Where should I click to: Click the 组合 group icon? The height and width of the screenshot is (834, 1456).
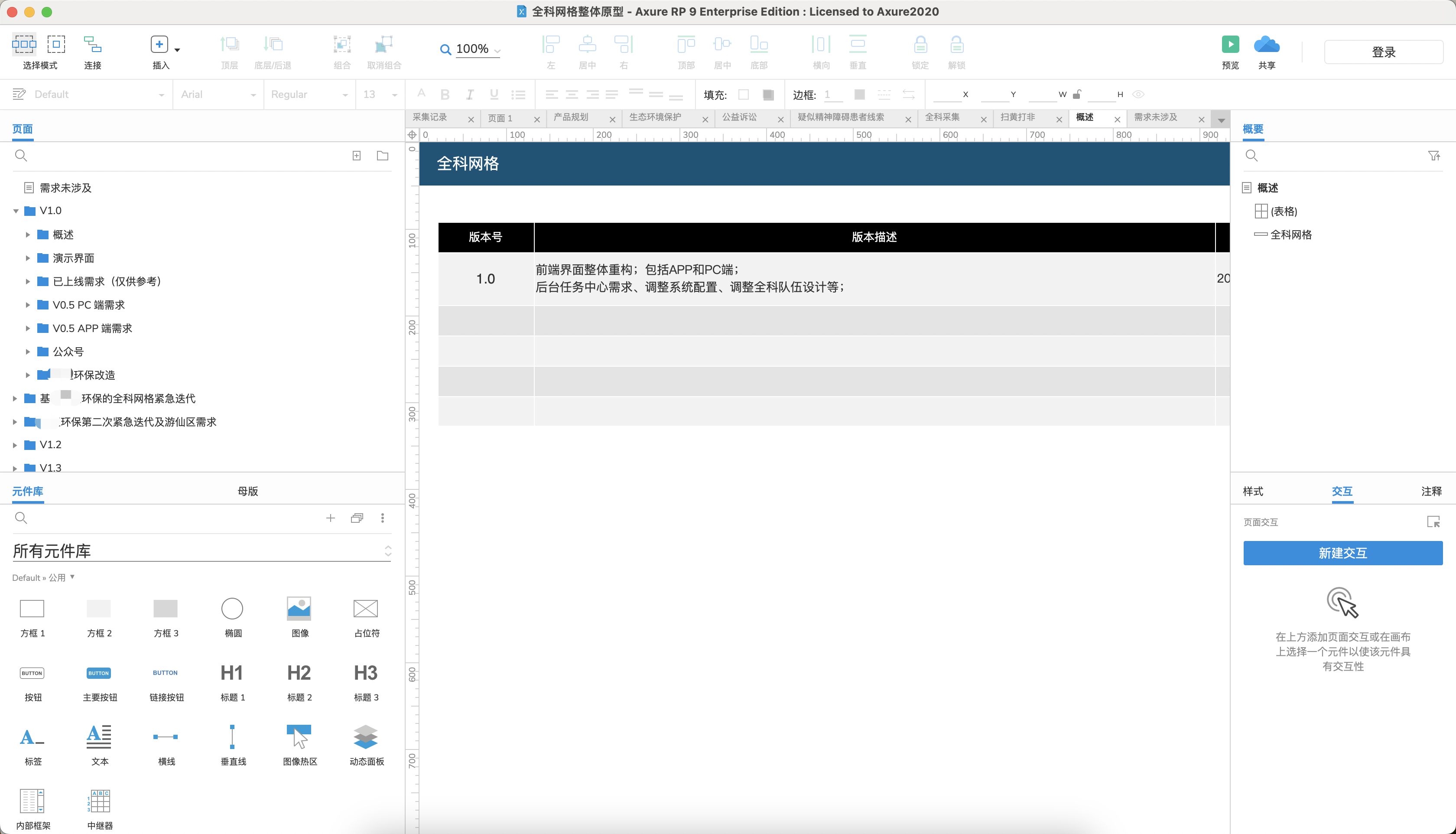tap(342, 44)
